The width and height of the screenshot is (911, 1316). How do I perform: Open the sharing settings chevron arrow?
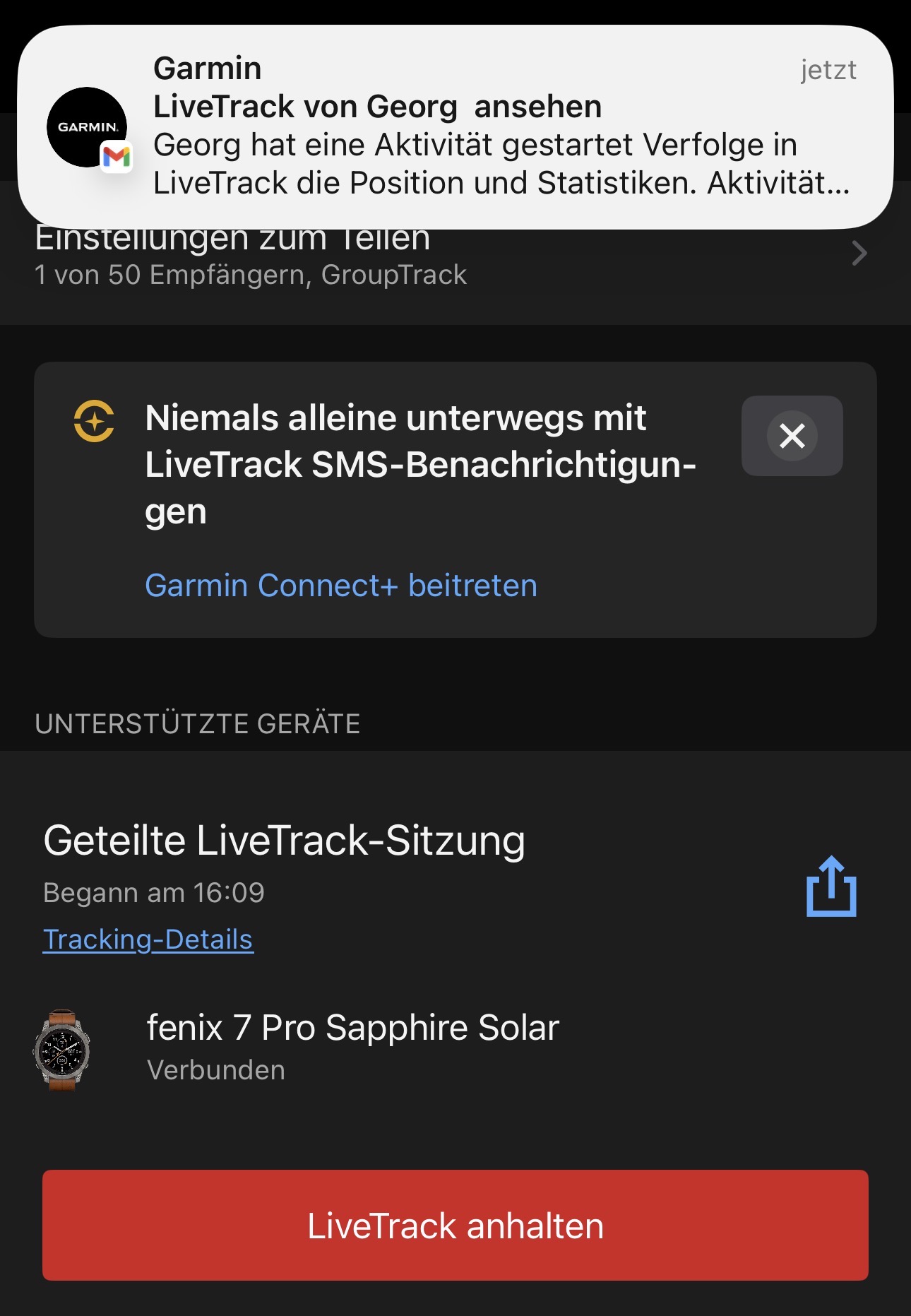coord(859,253)
